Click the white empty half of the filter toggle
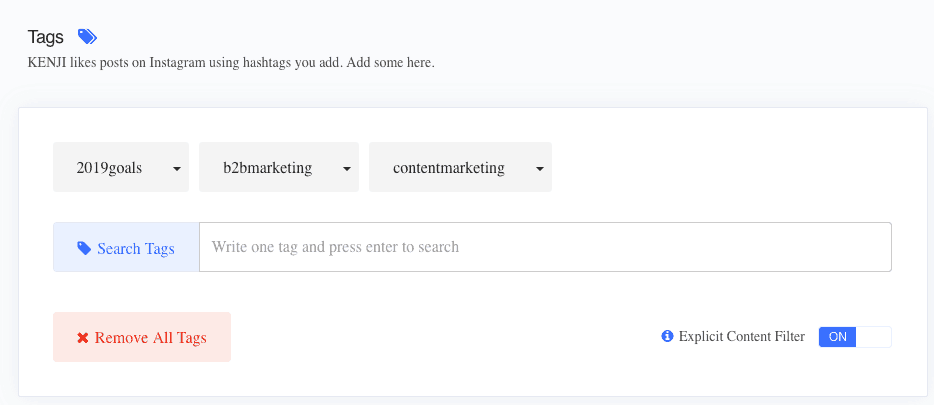 click(874, 337)
